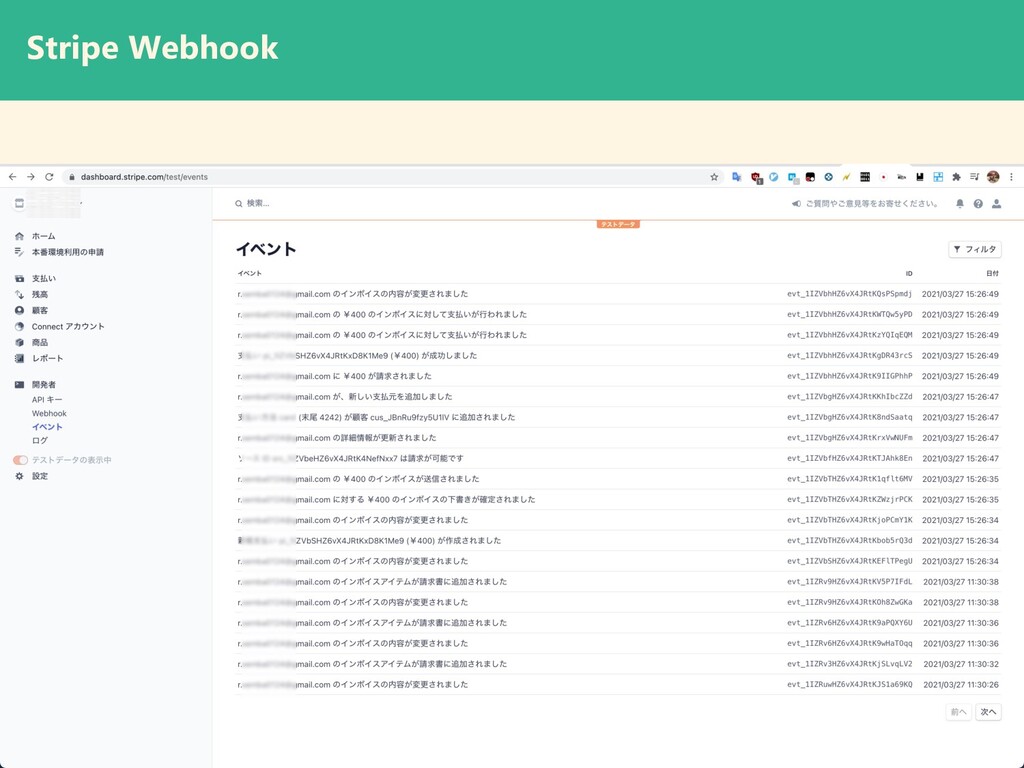Click the report icon beside レポート

tap(19, 359)
